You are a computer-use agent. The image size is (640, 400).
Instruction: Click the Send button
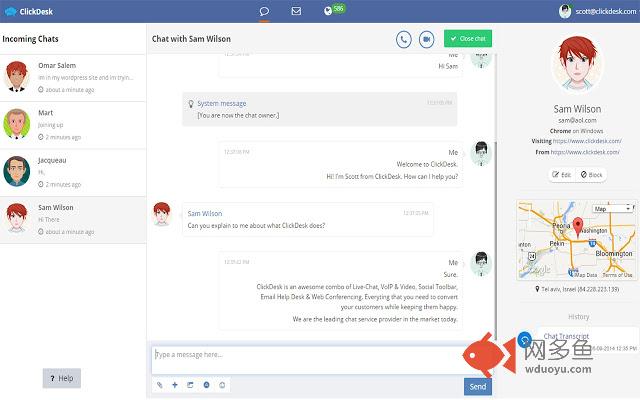(x=478, y=386)
